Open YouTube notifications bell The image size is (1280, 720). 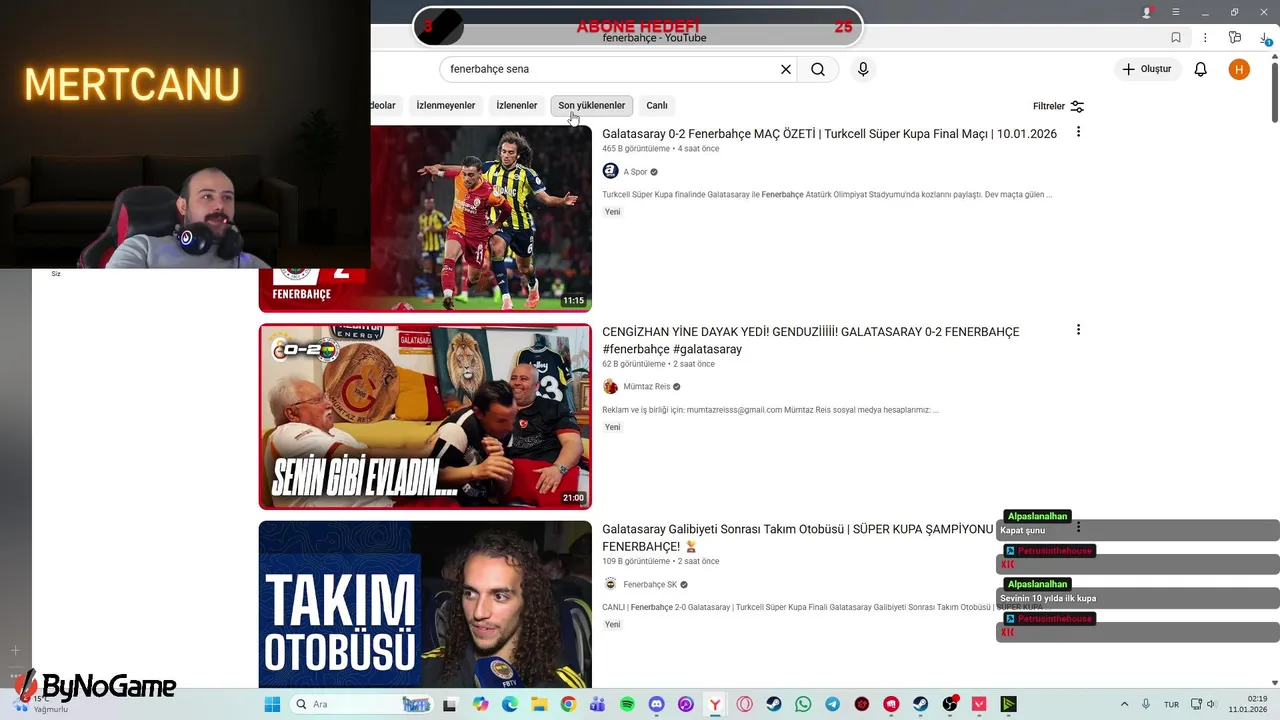click(x=1201, y=69)
